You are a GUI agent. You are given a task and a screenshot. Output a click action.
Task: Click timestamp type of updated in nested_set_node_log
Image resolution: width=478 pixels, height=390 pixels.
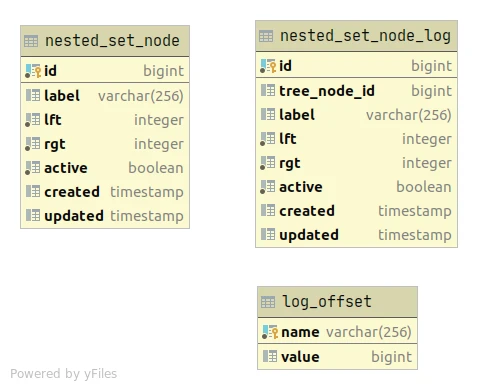click(x=415, y=235)
